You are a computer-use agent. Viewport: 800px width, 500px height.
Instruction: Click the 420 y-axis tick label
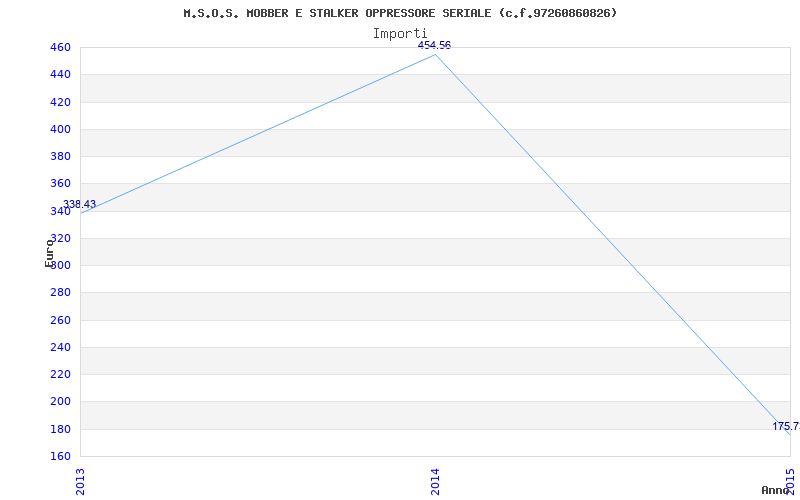pos(60,102)
